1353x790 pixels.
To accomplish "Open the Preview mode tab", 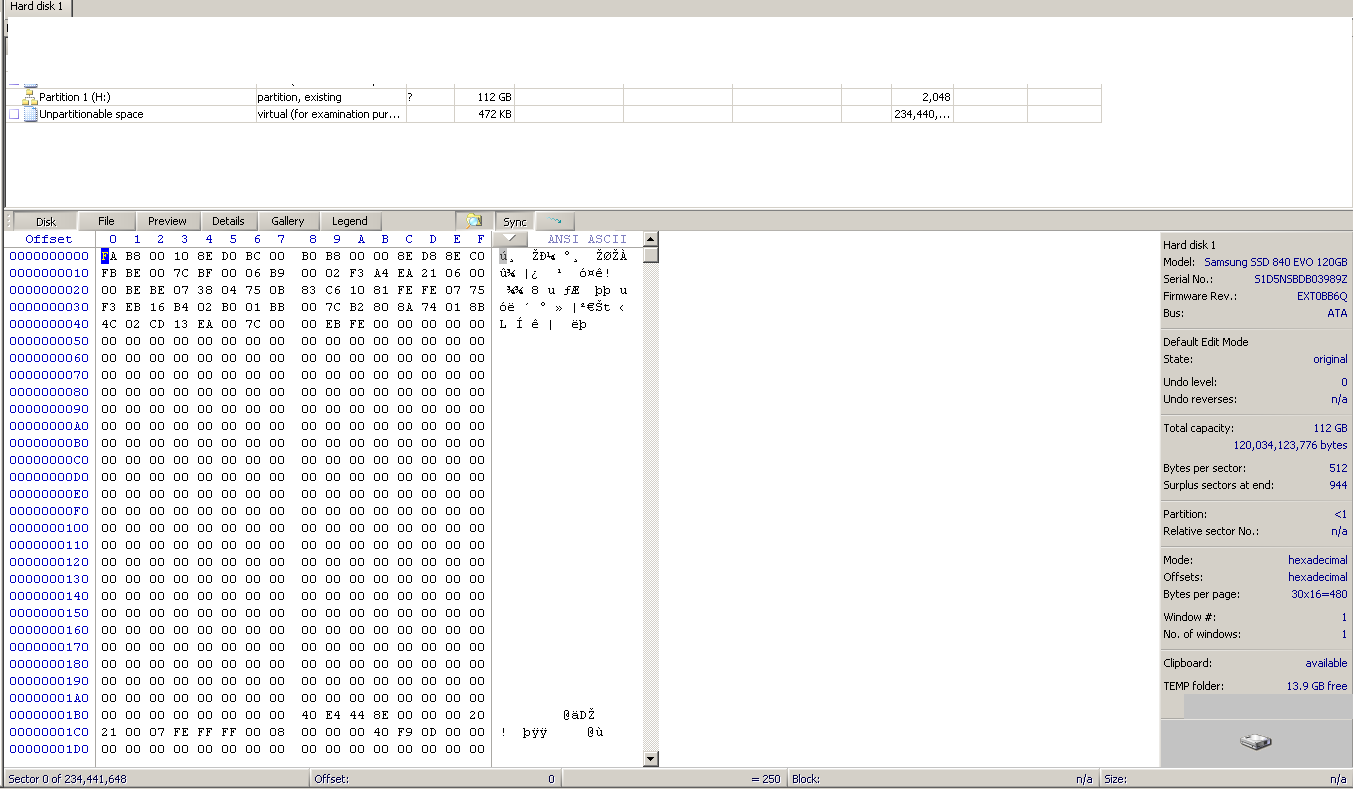I will [167, 221].
